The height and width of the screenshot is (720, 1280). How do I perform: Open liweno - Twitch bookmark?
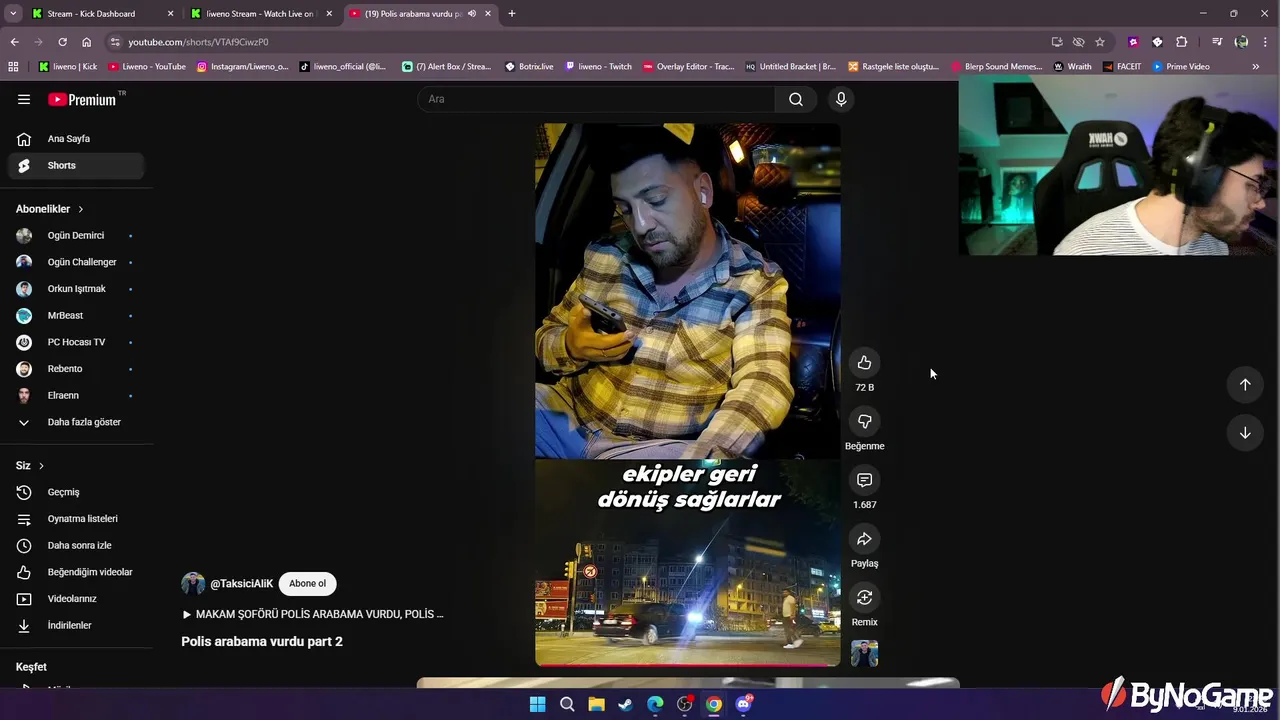[598, 67]
